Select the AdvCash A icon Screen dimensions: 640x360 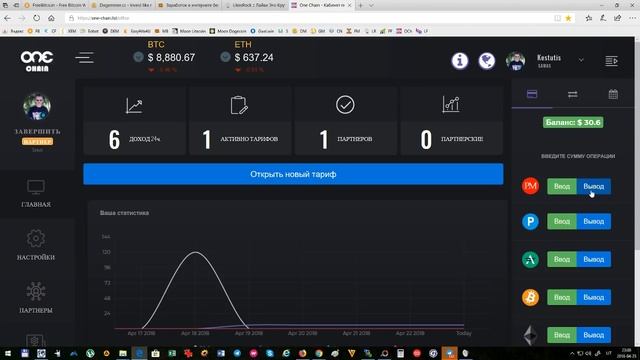coord(530,260)
